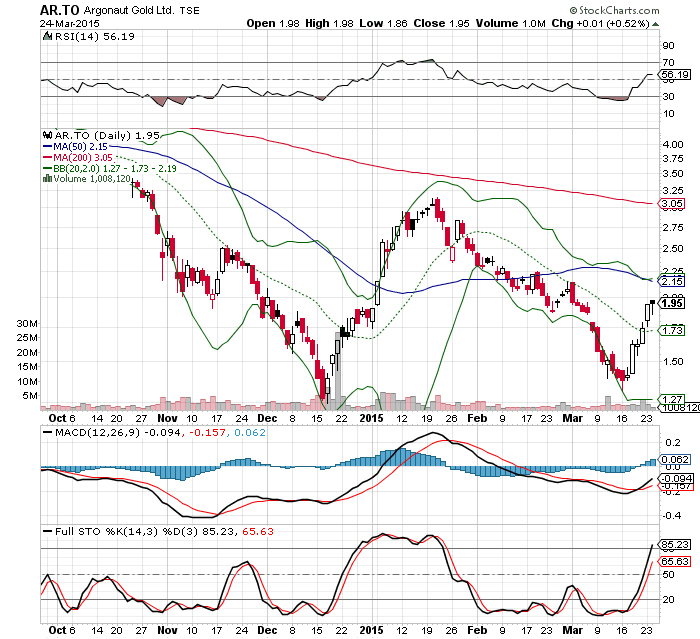Click the Low 1.86 value in the header

coord(383,24)
